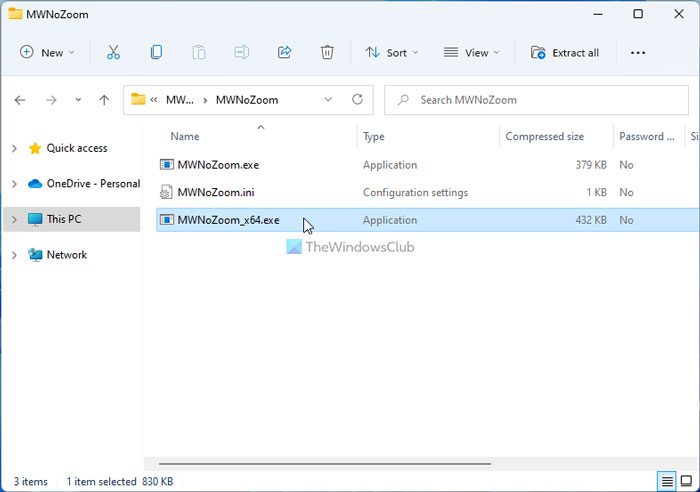Expand the This PC tree node
Image resolution: width=700 pixels, height=492 pixels.
coord(14,219)
